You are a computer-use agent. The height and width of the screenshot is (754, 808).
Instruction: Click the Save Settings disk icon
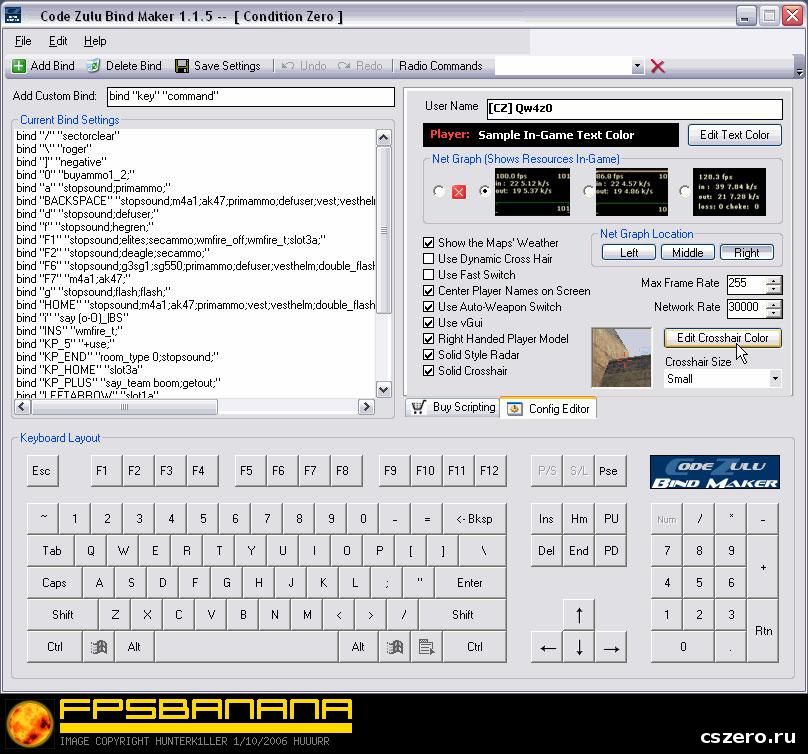(182, 66)
